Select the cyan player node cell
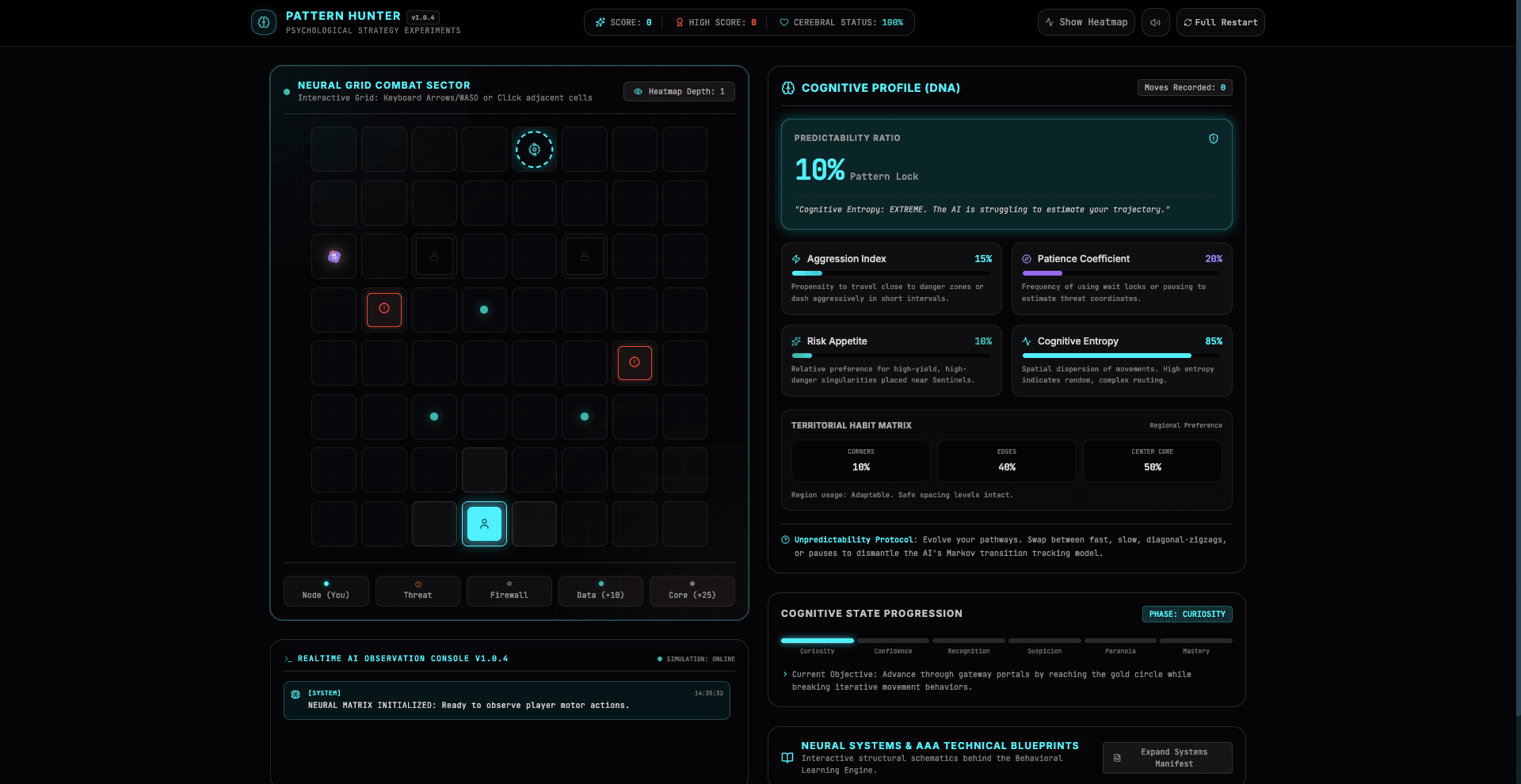Screen dimensions: 1521x784 click(484, 523)
